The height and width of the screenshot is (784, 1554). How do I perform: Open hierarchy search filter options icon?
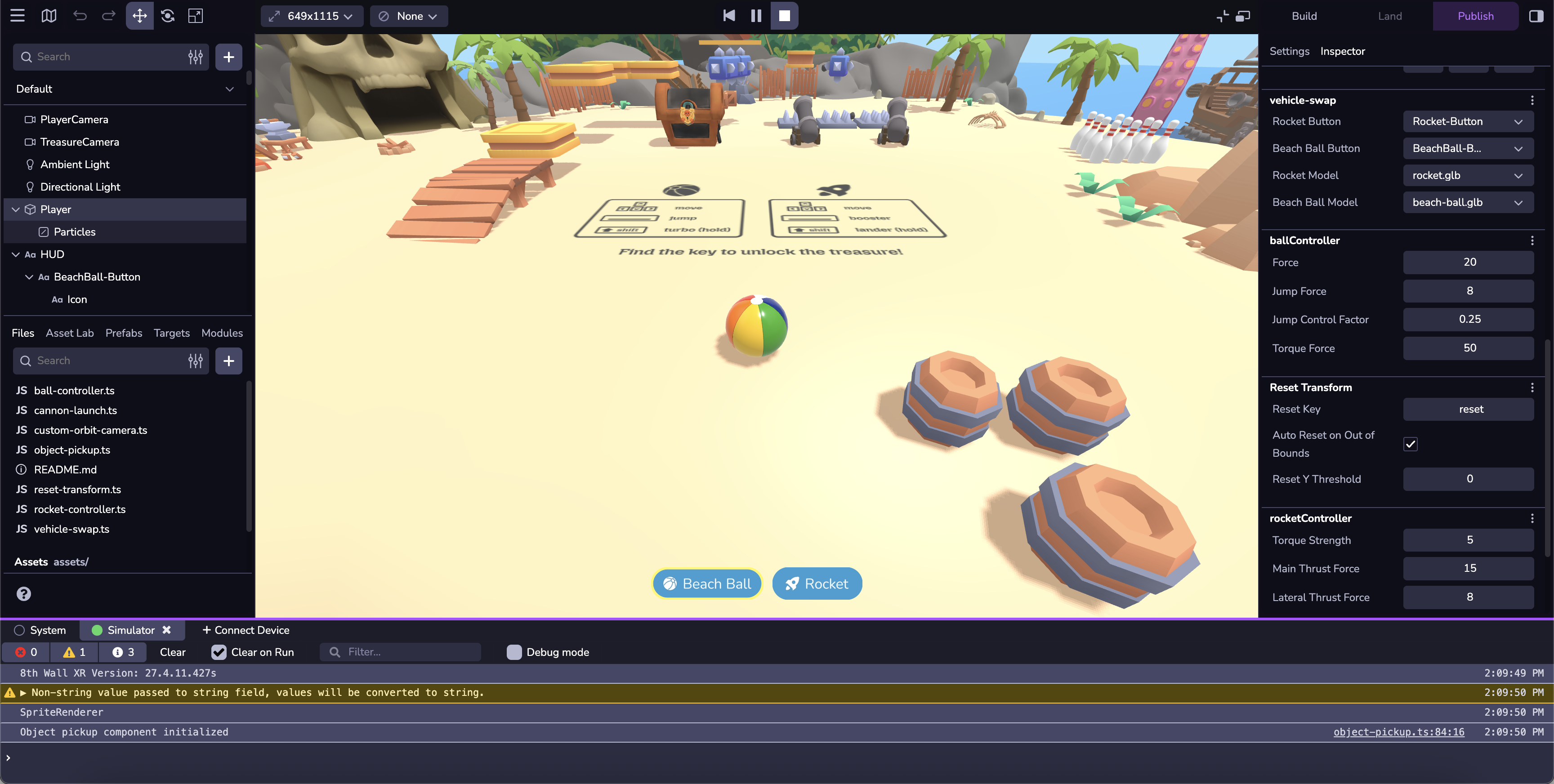tap(196, 57)
